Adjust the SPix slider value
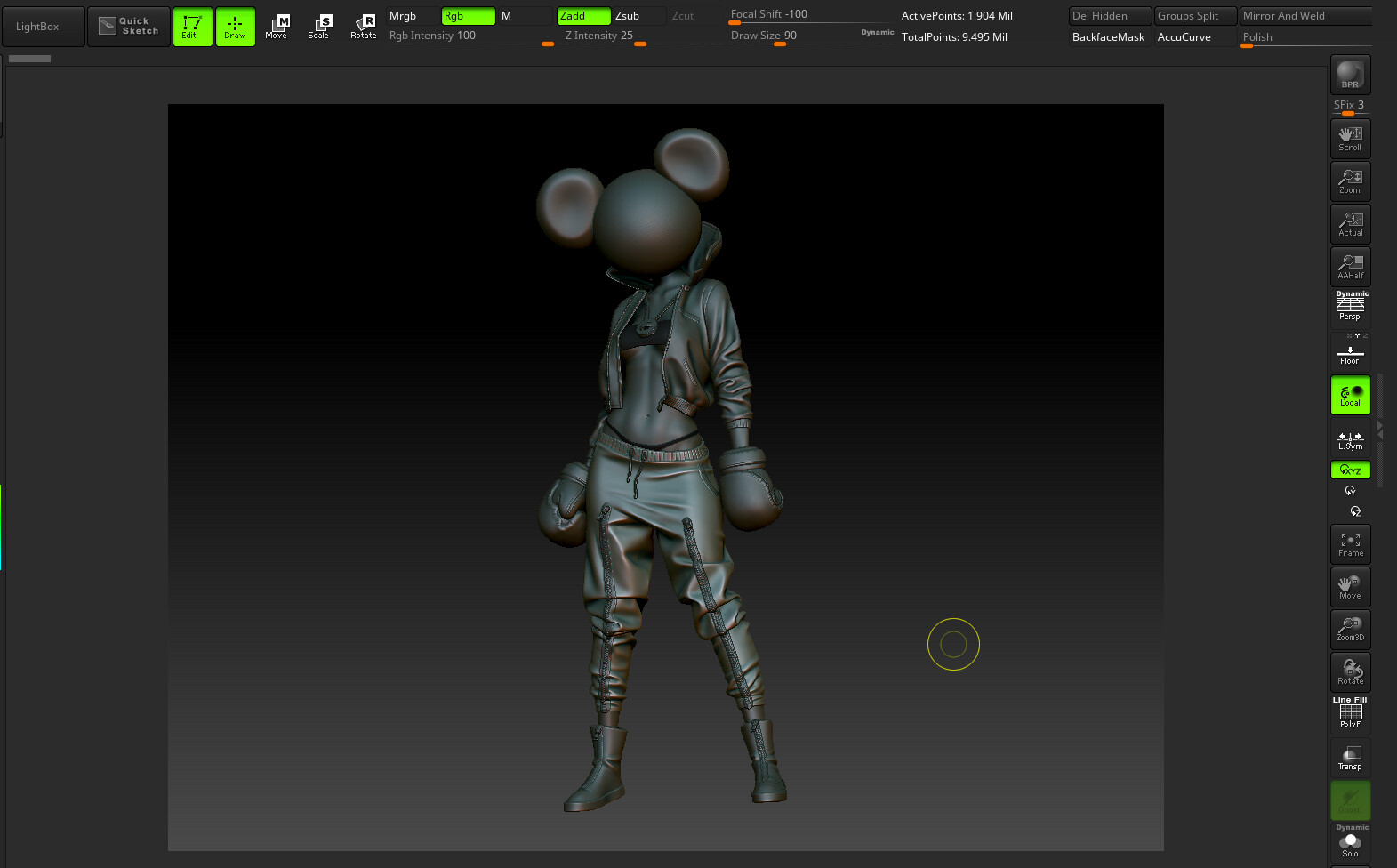The image size is (1397, 868). point(1350,106)
